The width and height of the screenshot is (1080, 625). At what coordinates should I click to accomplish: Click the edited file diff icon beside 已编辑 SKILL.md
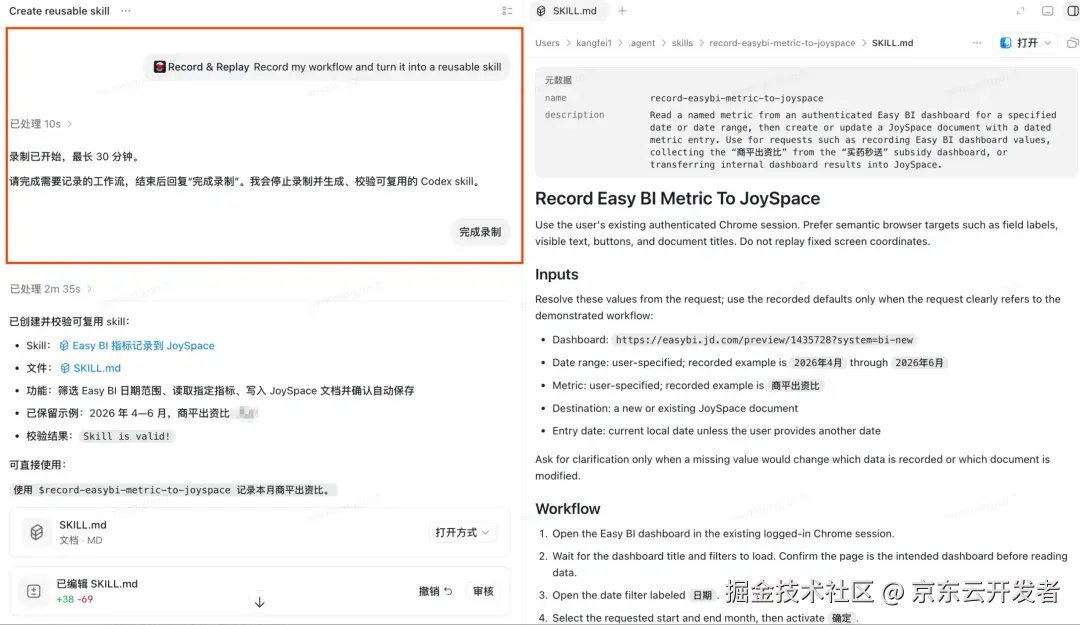click(x=34, y=591)
